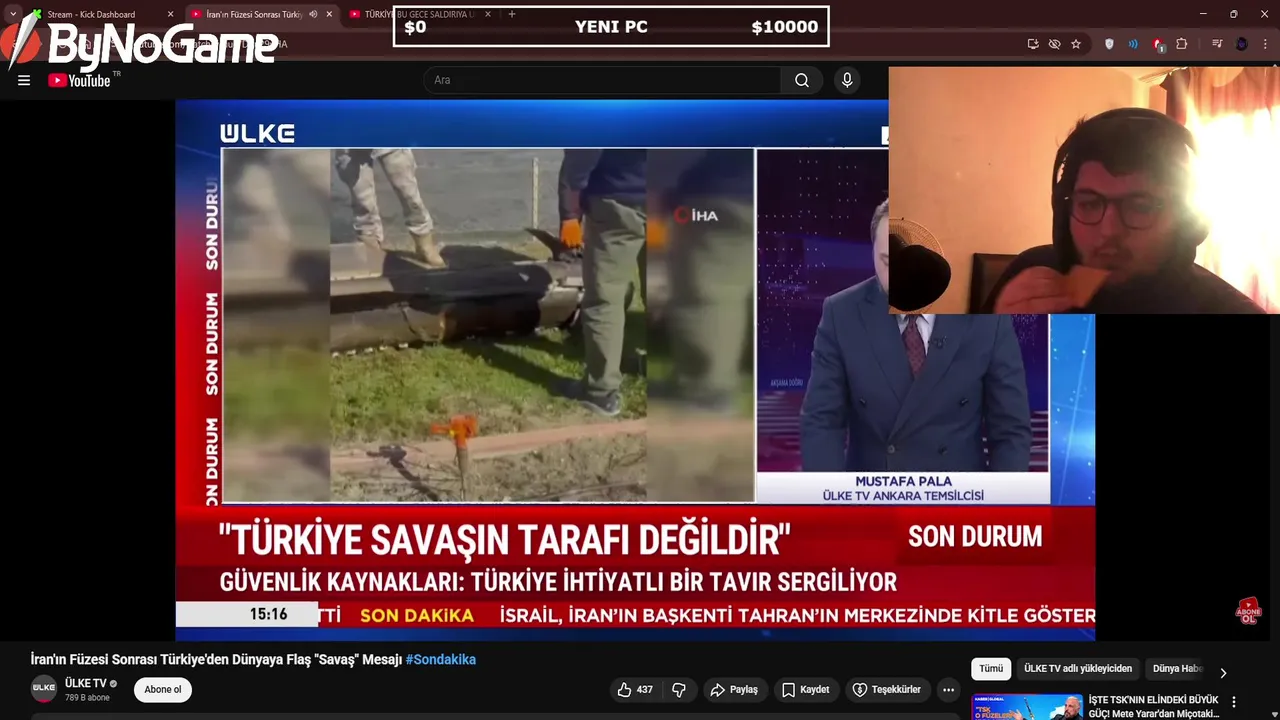Viewport: 1280px width, 720px height.
Task: Open the recommended TSK video thumbnail
Action: coord(1027,707)
